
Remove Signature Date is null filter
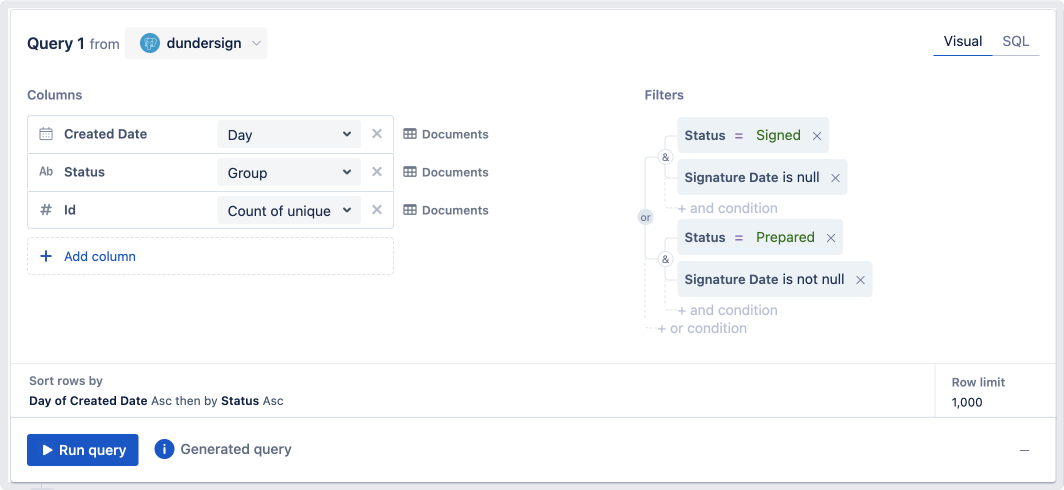pyautogui.click(x=835, y=178)
